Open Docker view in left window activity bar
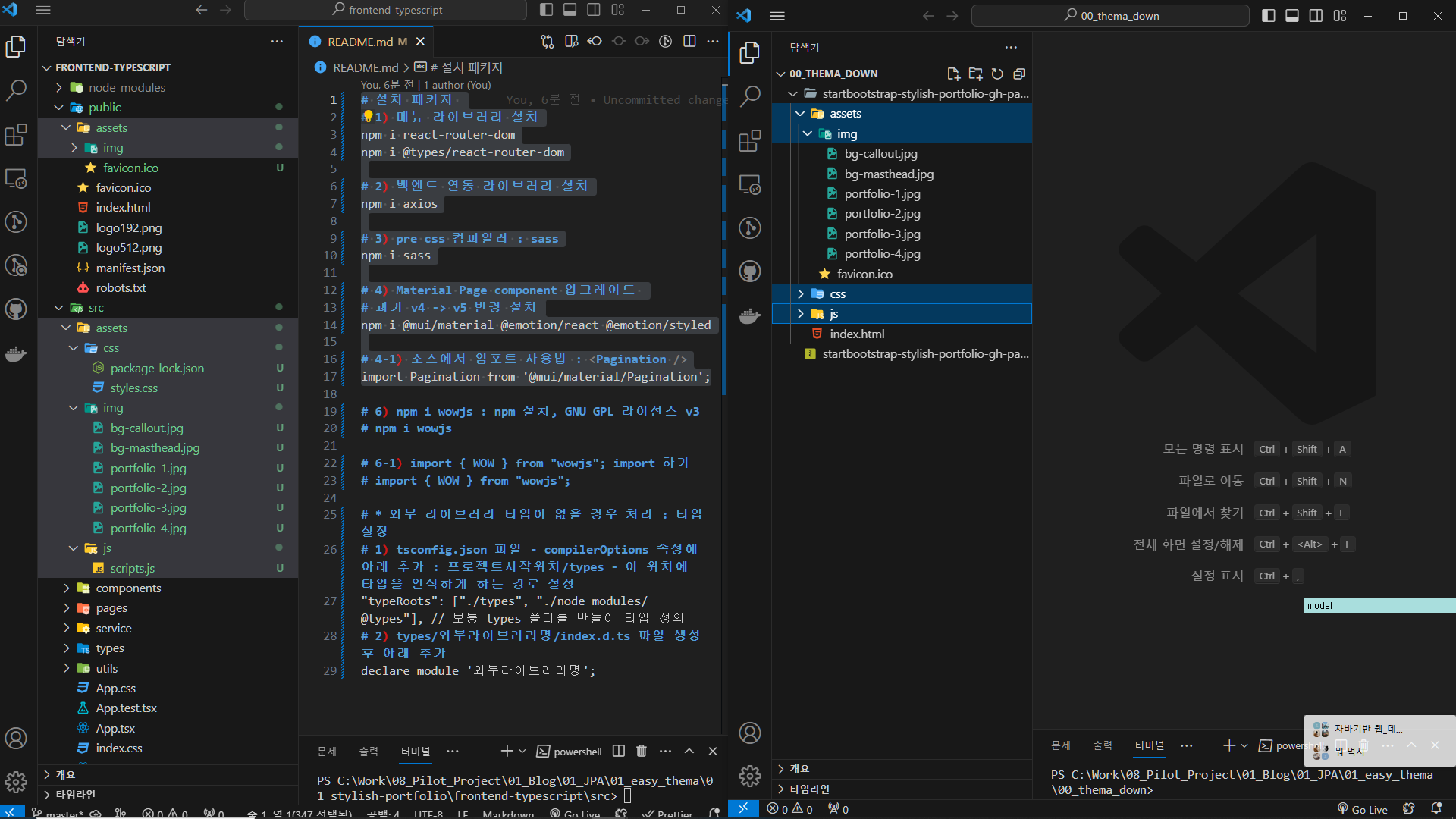This screenshot has width=1456, height=819. click(16, 353)
